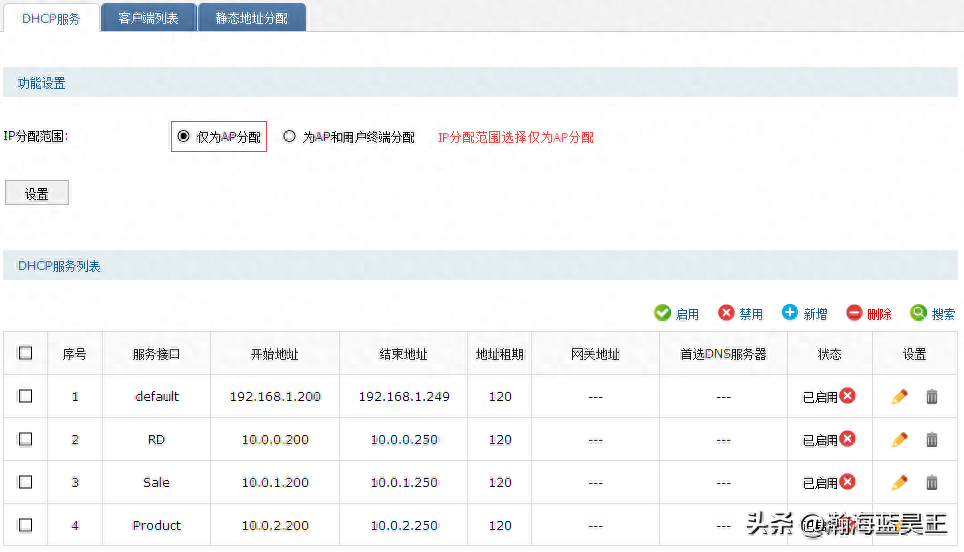The image size is (964, 552).
Task: Select the 仅为AP分配 radio button
Action: (x=183, y=137)
